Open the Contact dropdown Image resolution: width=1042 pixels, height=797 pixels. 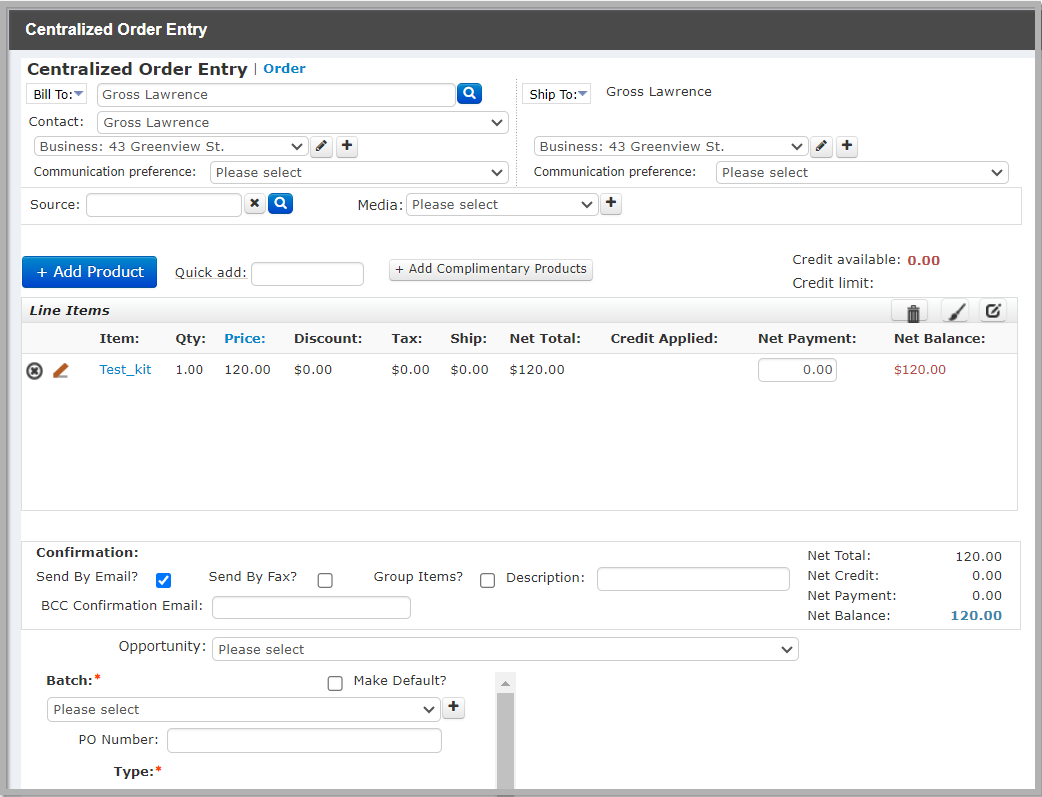[x=303, y=122]
